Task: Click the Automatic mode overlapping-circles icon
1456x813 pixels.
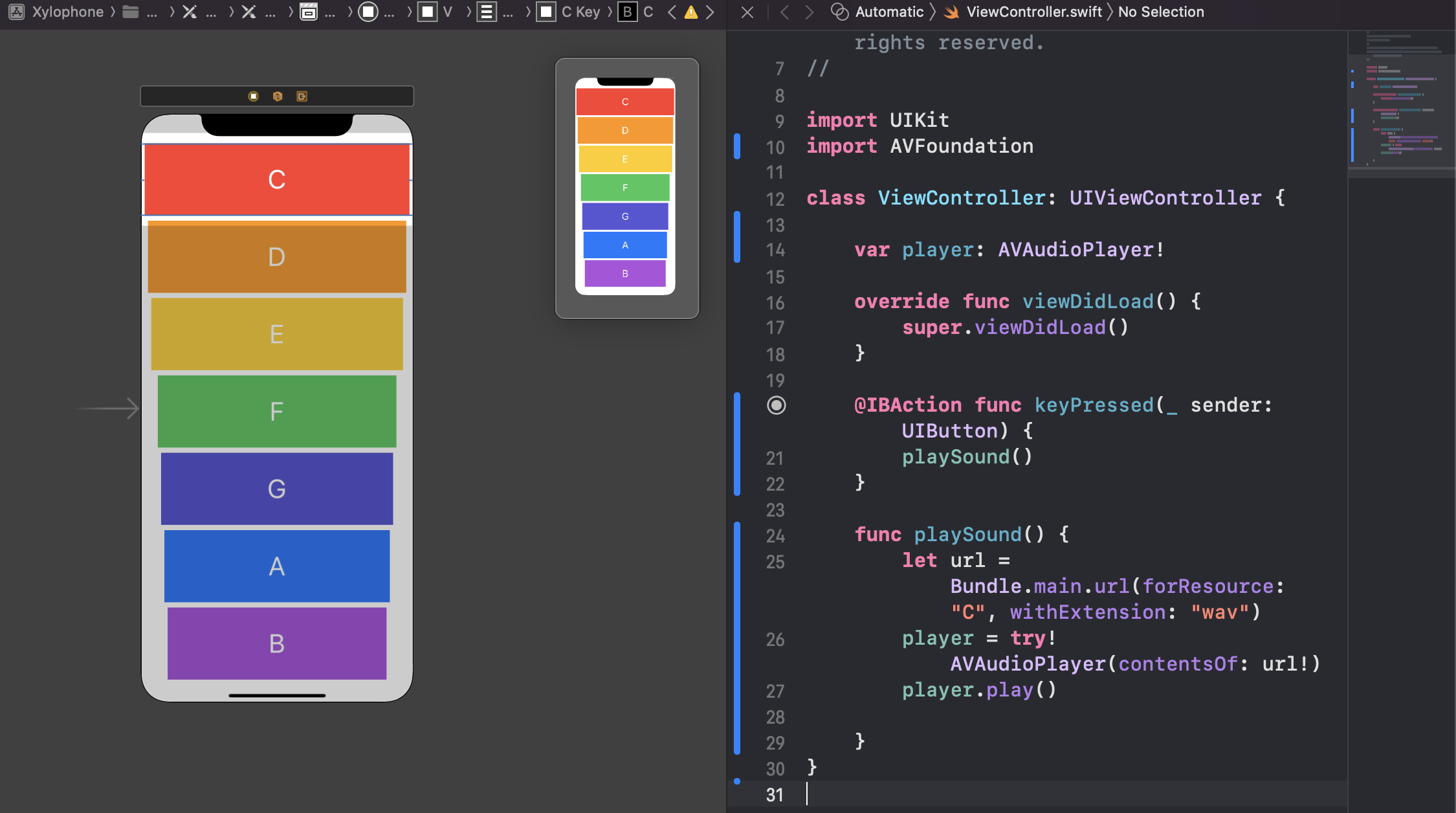Action: (x=839, y=12)
